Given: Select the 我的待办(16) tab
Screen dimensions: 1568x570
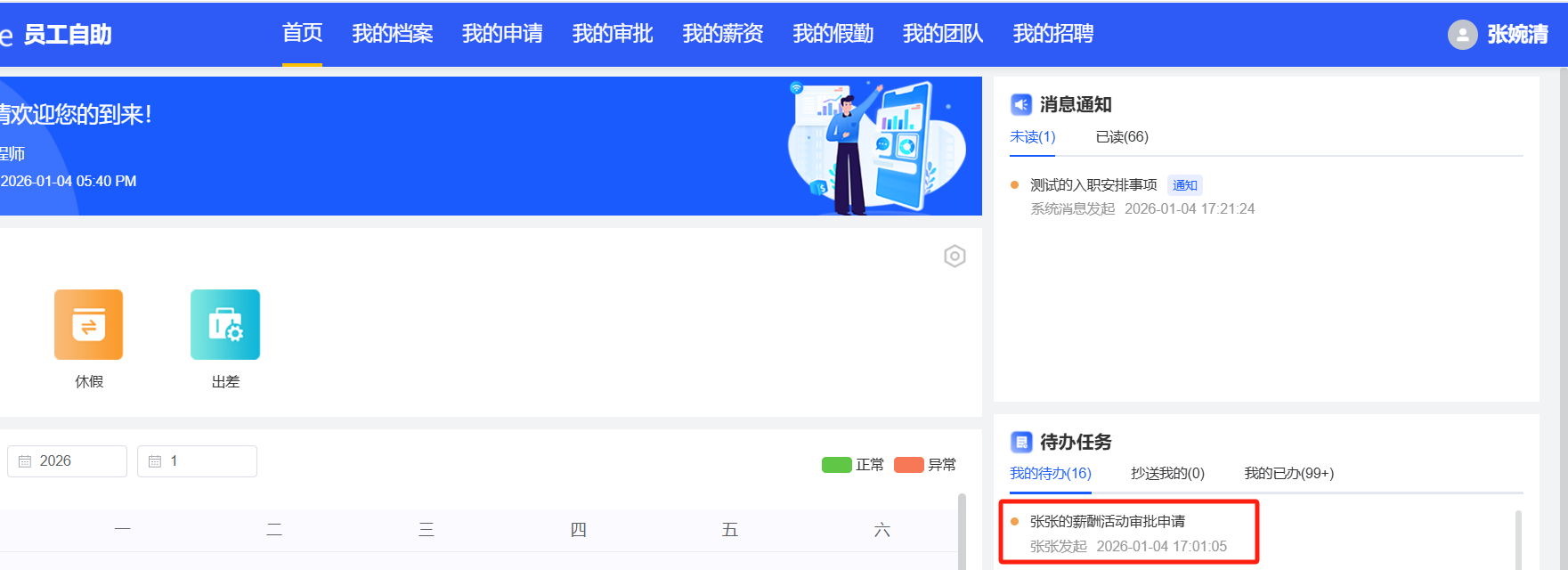Looking at the screenshot, I should click(x=1051, y=473).
